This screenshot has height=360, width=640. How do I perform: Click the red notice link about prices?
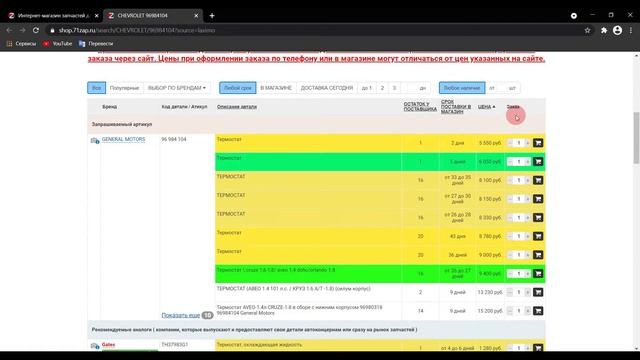[316, 58]
